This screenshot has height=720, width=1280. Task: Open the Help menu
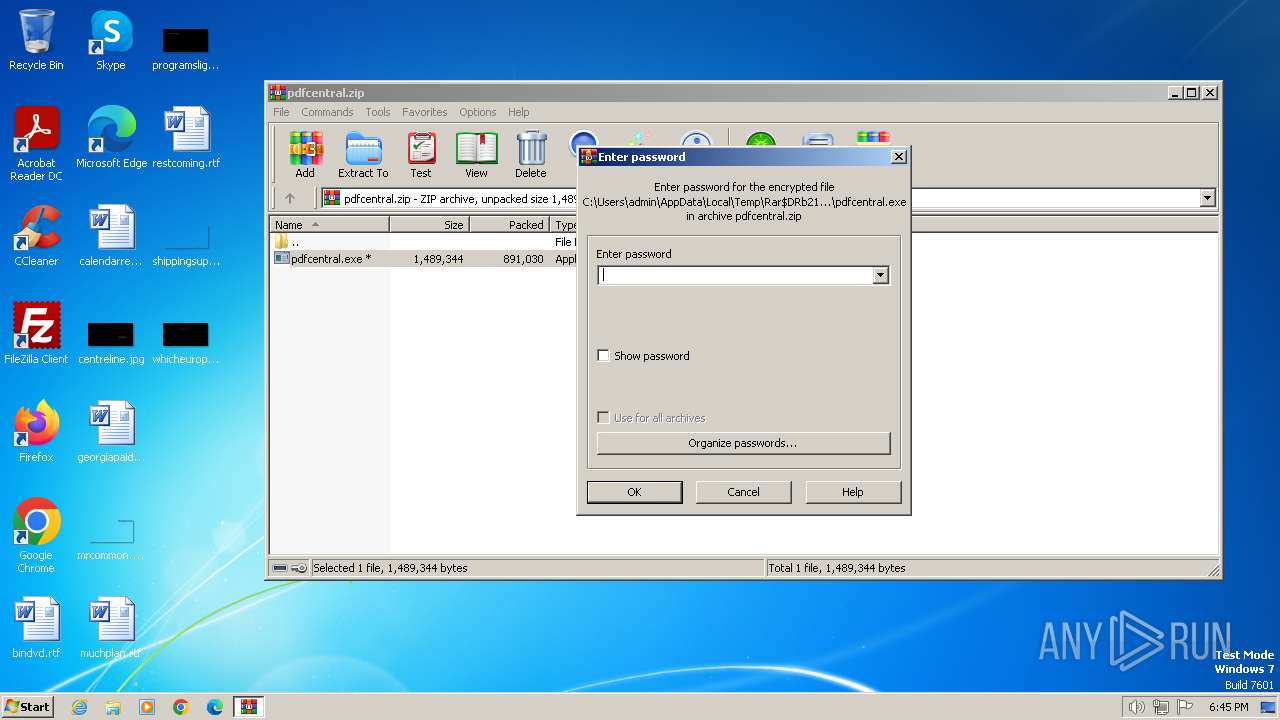(x=518, y=112)
